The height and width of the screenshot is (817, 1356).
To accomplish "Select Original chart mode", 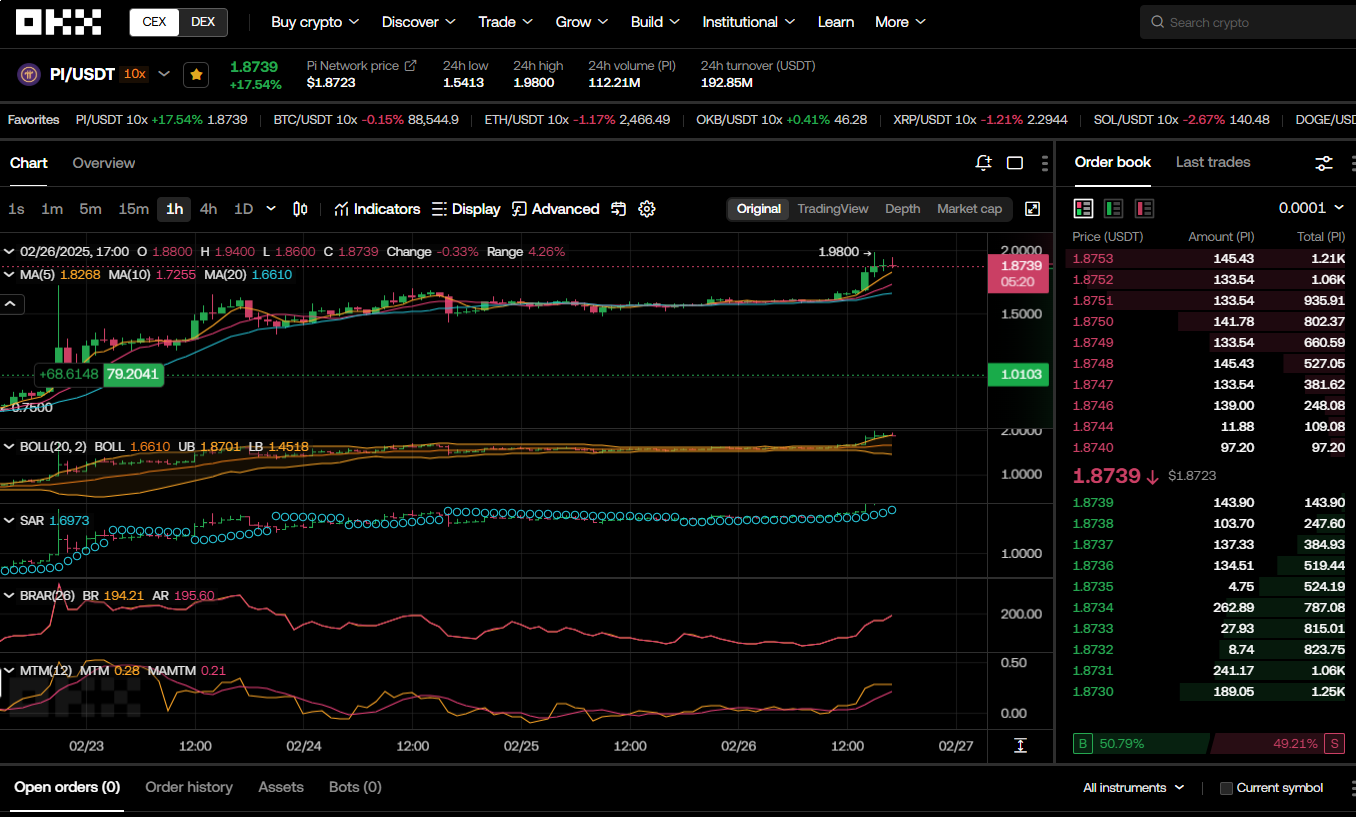I will [758, 209].
